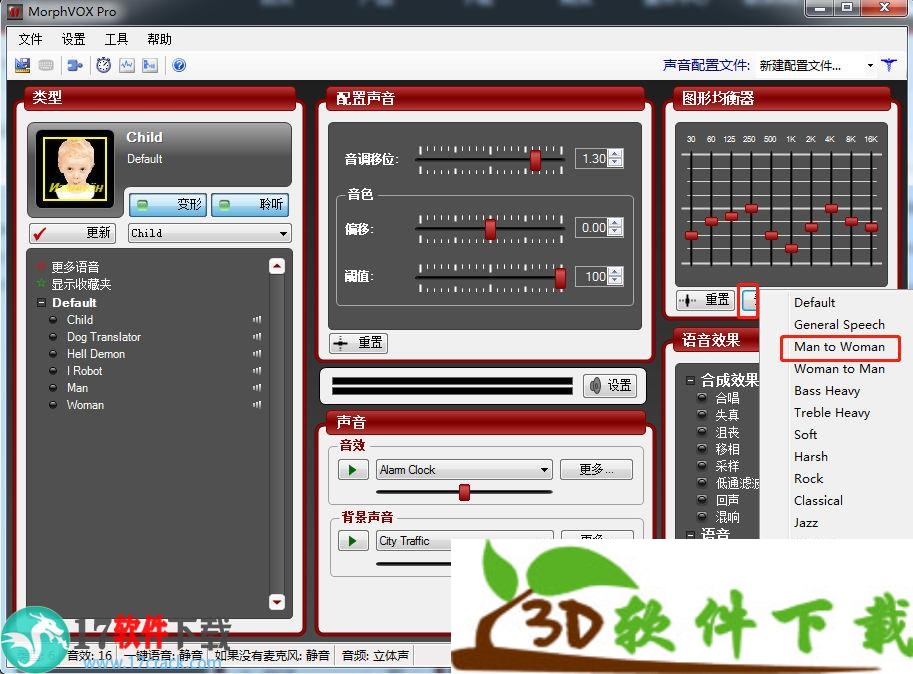Toggle the 聆听 listen button
This screenshot has width=913, height=674.
coord(250,204)
